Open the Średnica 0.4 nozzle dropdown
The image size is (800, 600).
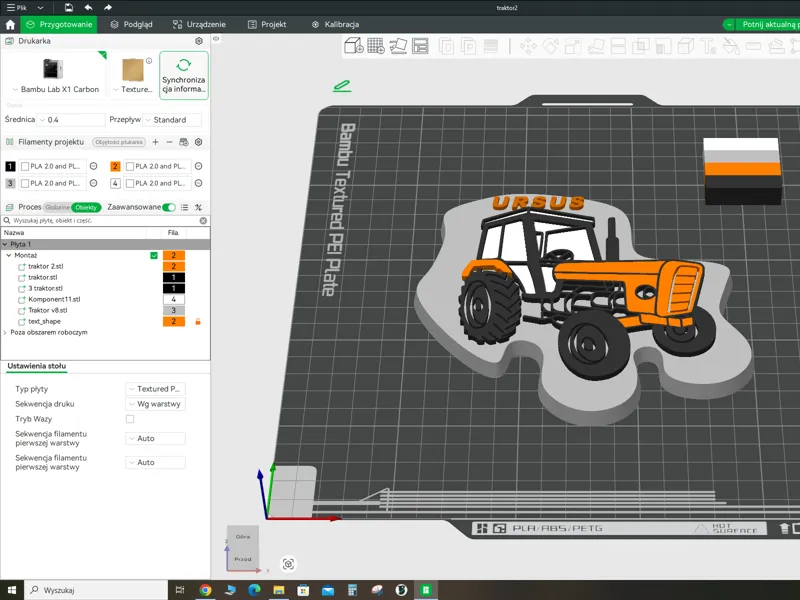[x=71, y=120]
